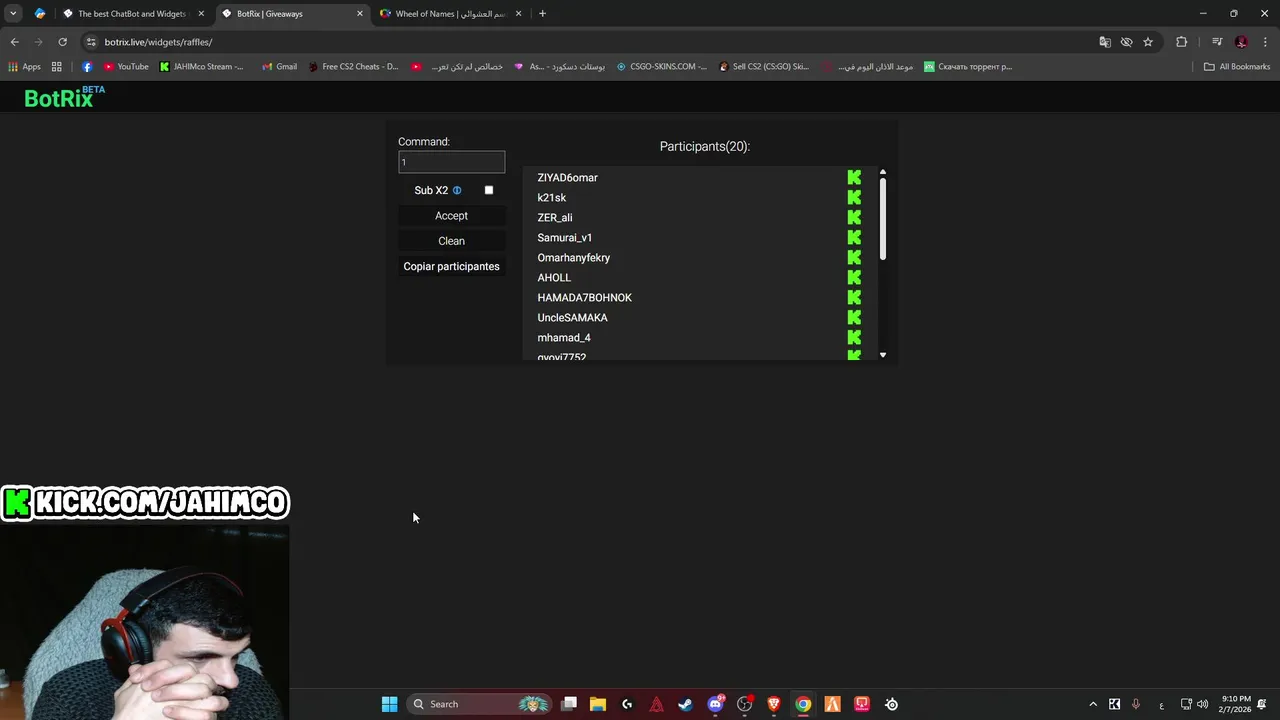Screen dimensions: 1280x720
Task: Close the BotRix Giveaways tab
Action: click(x=360, y=14)
